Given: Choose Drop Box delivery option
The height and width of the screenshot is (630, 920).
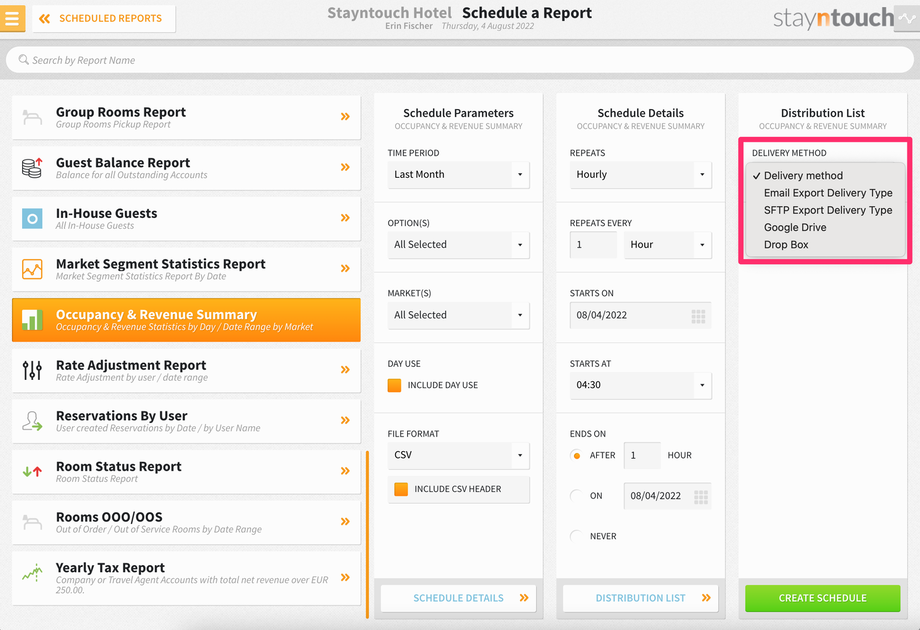Looking at the screenshot, I should tap(786, 245).
